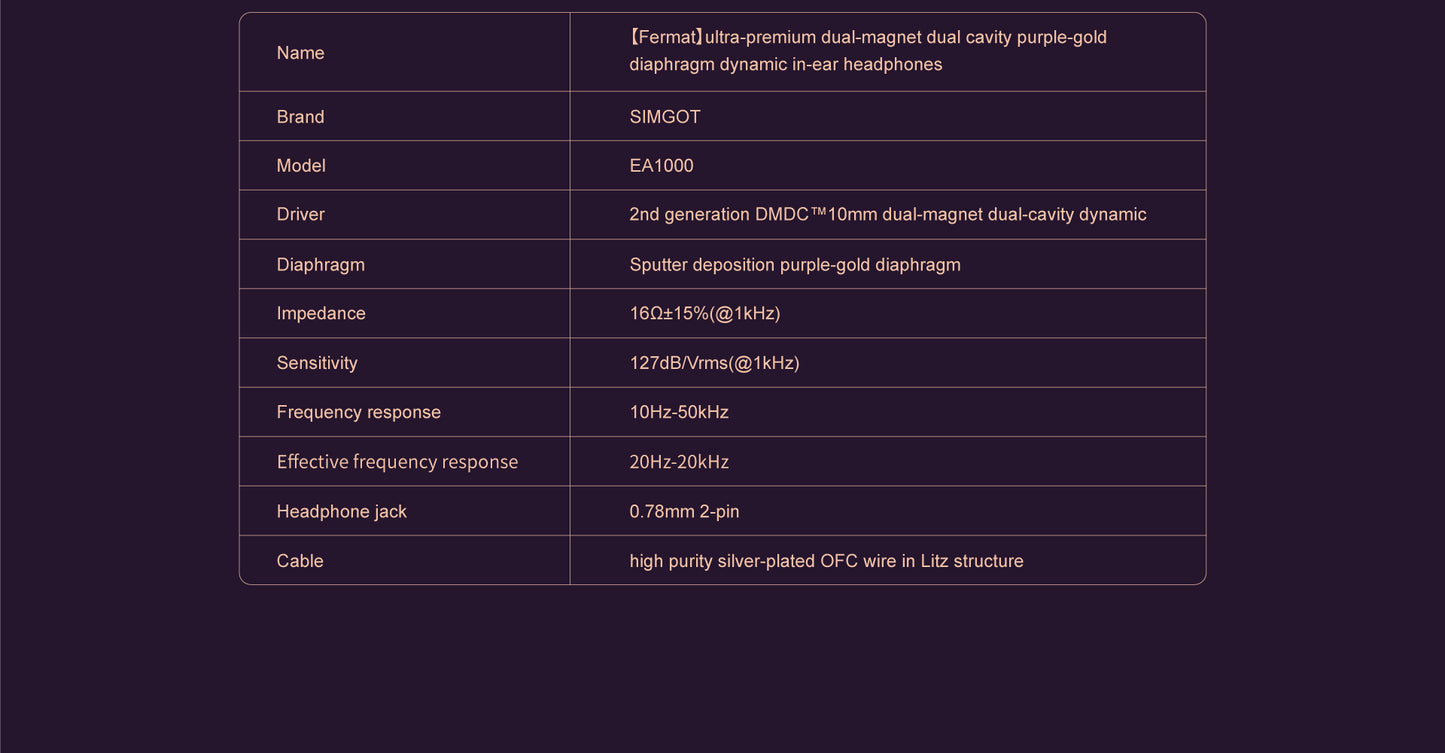Click the "SIMGOT" brand value
The image size is (1445, 753).
(x=665, y=117)
